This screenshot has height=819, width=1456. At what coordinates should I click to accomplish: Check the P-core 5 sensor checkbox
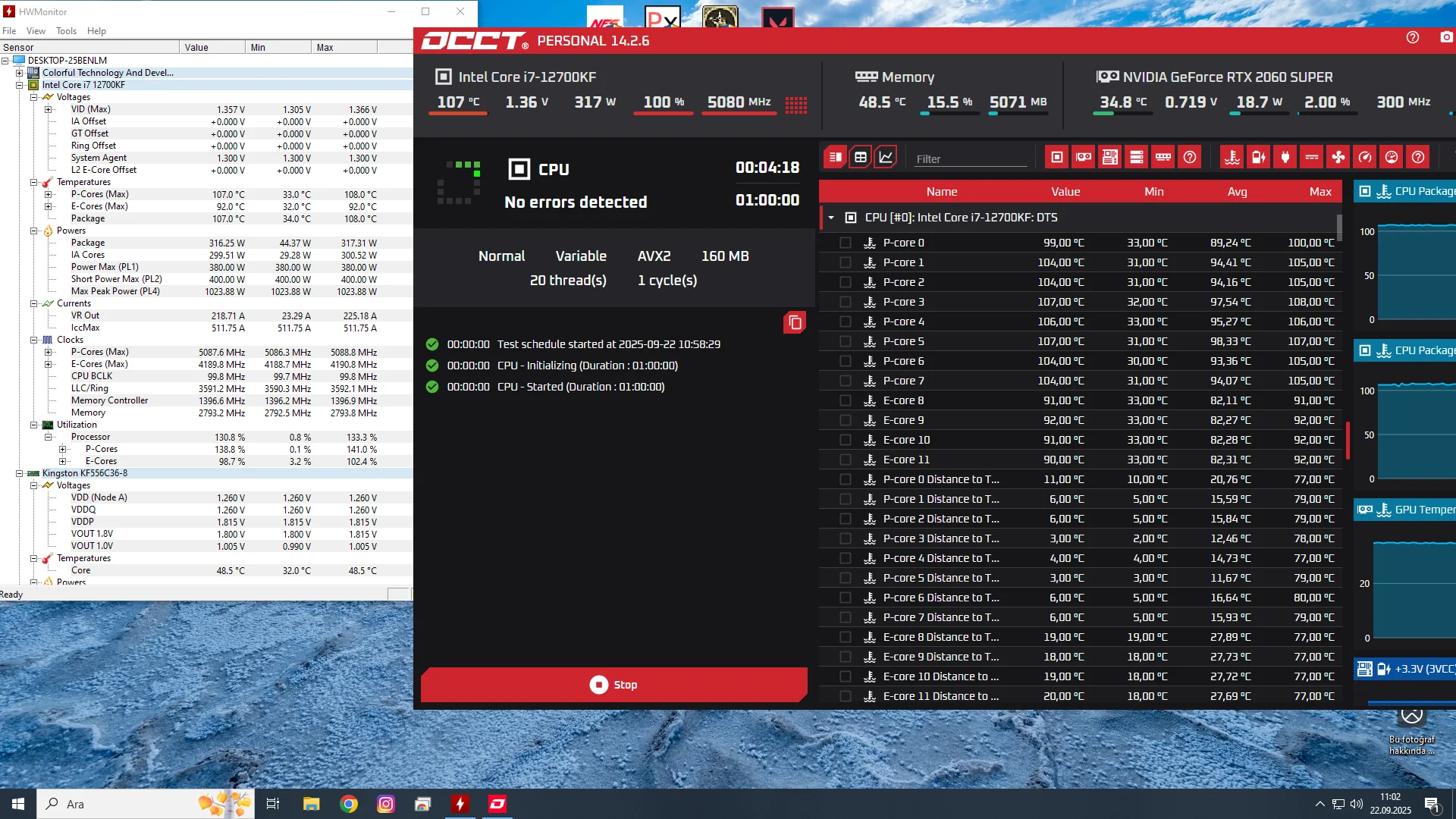point(845,341)
